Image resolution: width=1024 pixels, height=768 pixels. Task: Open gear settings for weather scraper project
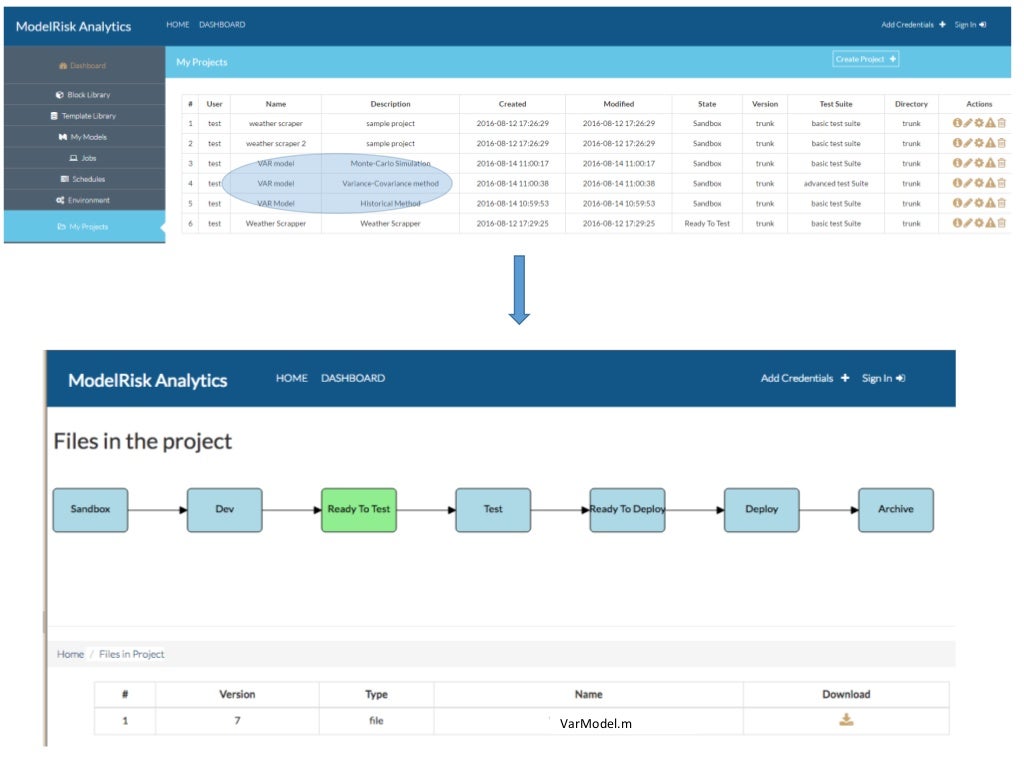979,123
